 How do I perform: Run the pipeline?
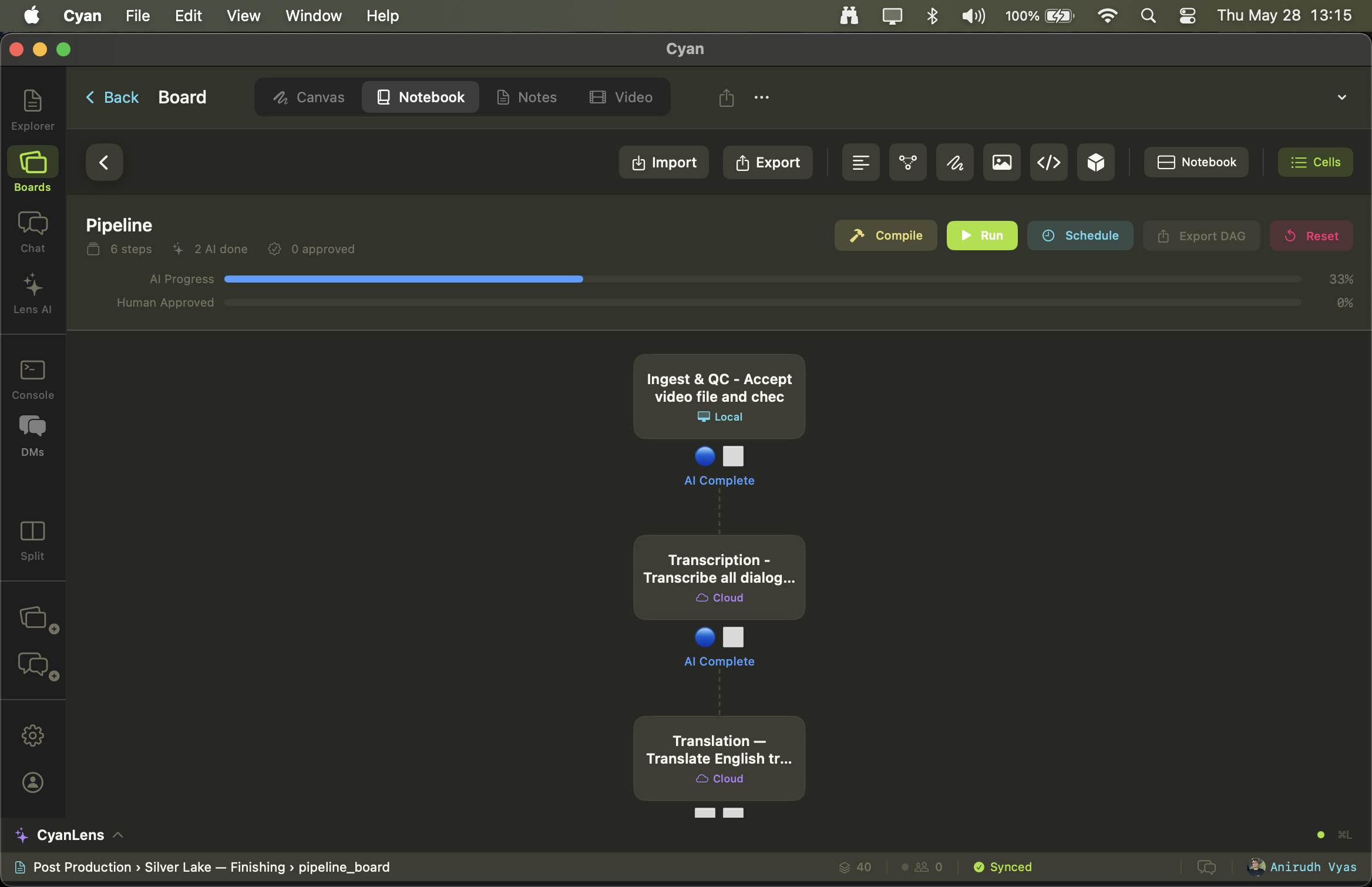(x=982, y=236)
